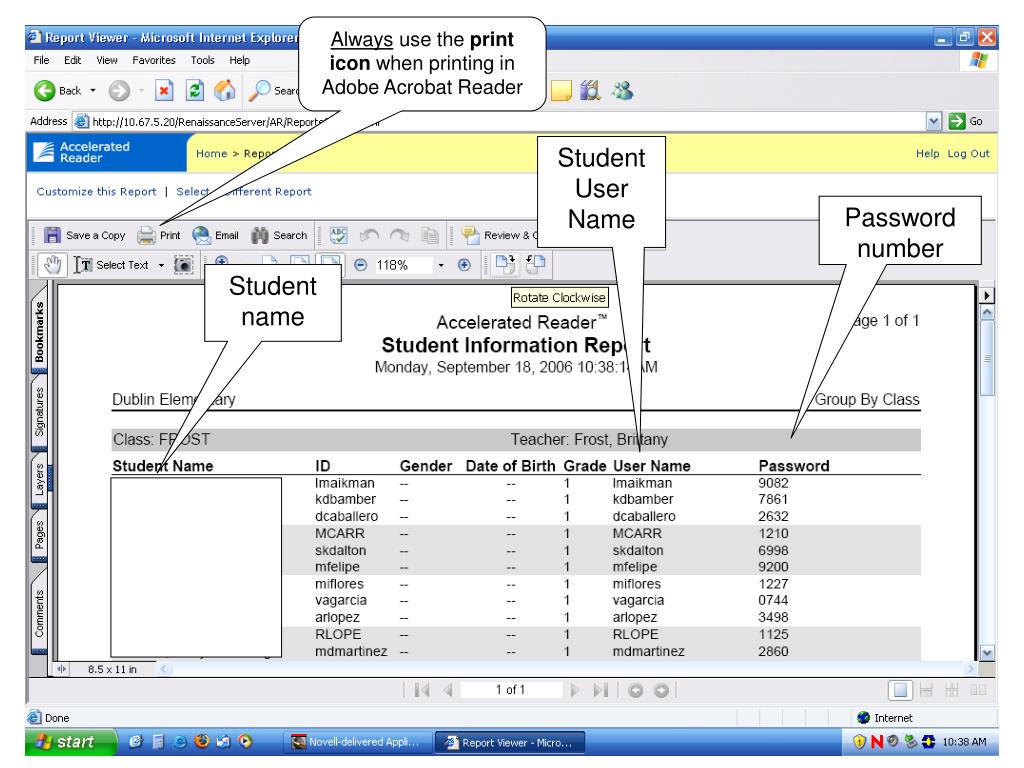Click the Customize this Report link
The image size is (1024, 768).
[96, 191]
